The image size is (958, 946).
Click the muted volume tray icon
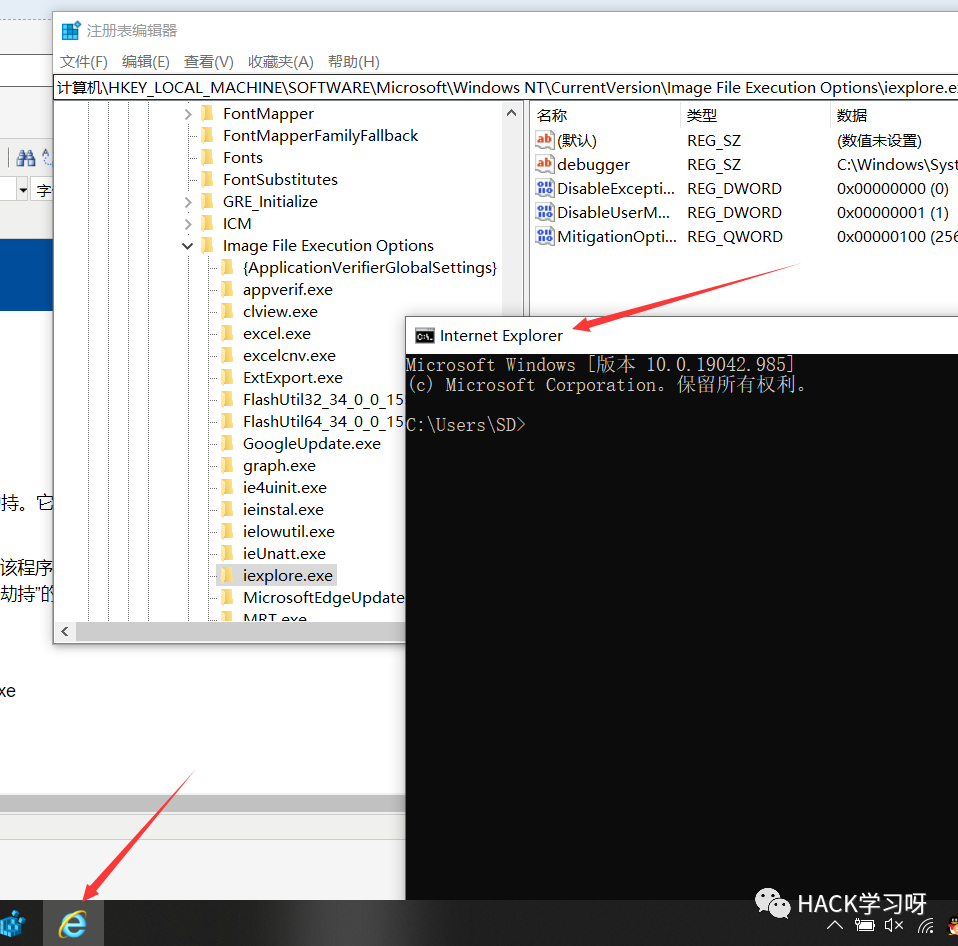(894, 925)
